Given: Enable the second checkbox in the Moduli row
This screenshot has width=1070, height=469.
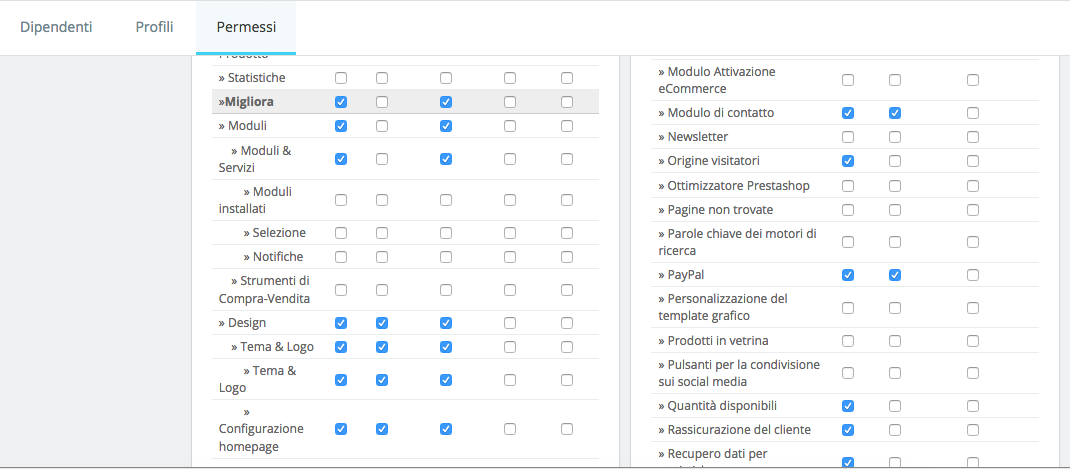Looking at the screenshot, I should pyautogui.click(x=382, y=126).
